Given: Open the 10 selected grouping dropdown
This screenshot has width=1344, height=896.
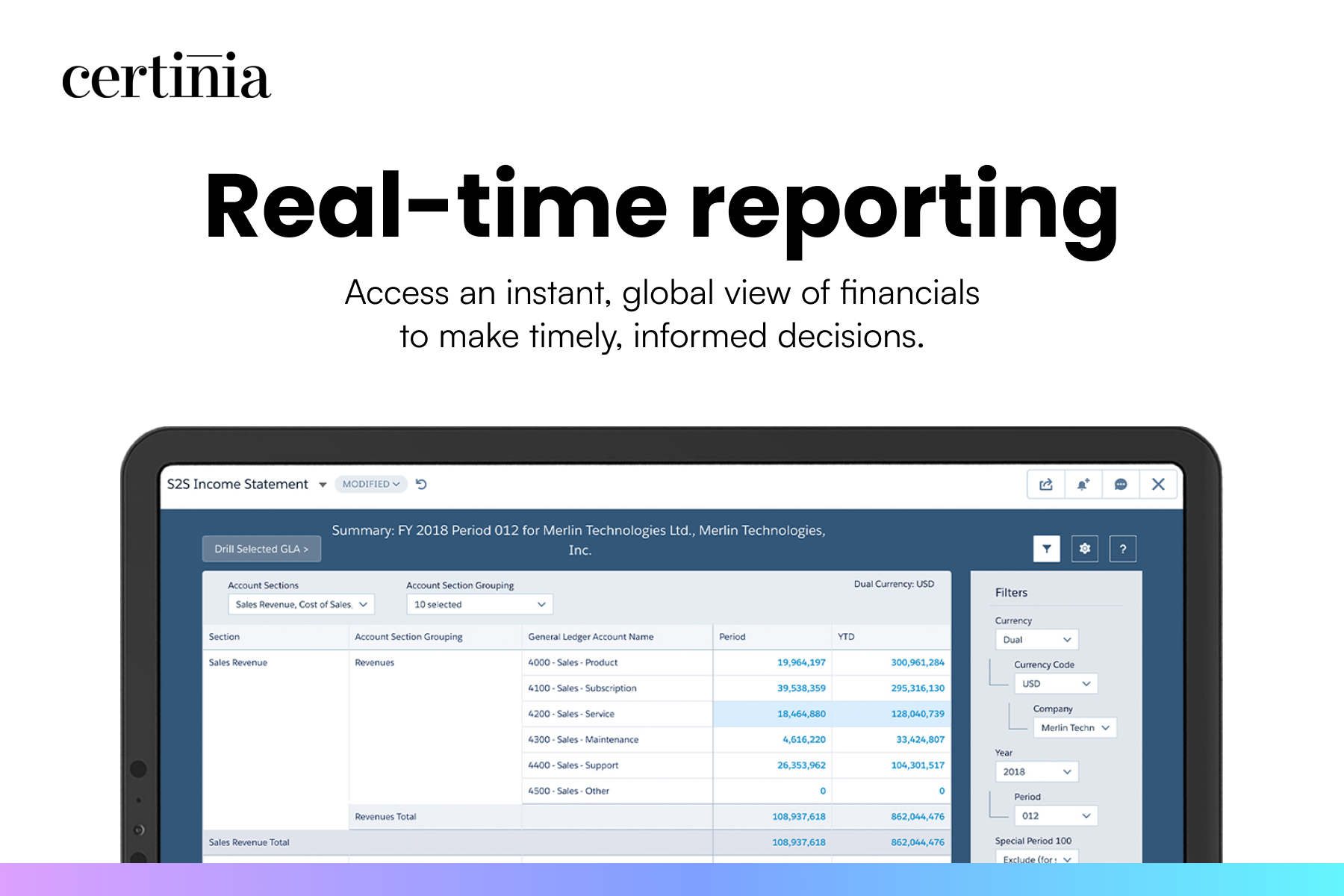Looking at the screenshot, I should pyautogui.click(x=479, y=604).
